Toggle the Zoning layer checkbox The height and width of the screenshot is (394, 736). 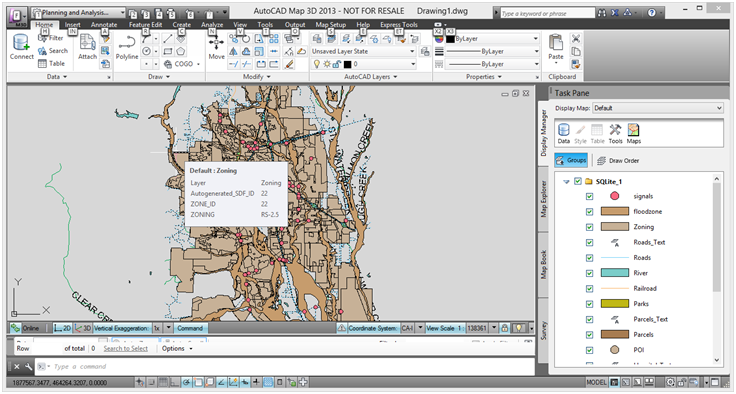tap(590, 227)
